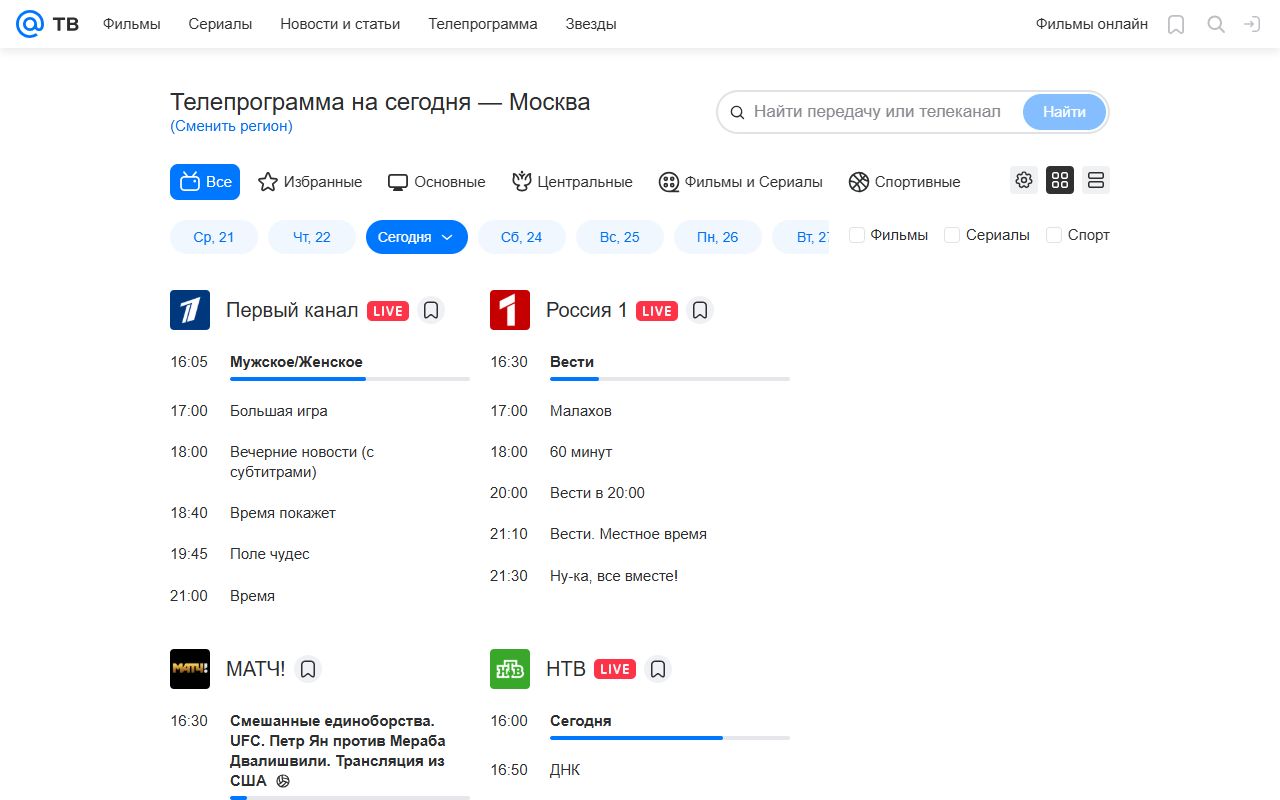Screen dimensions: 1280x800
Task: Open the search magnifier in header
Action: pyautogui.click(x=1216, y=24)
